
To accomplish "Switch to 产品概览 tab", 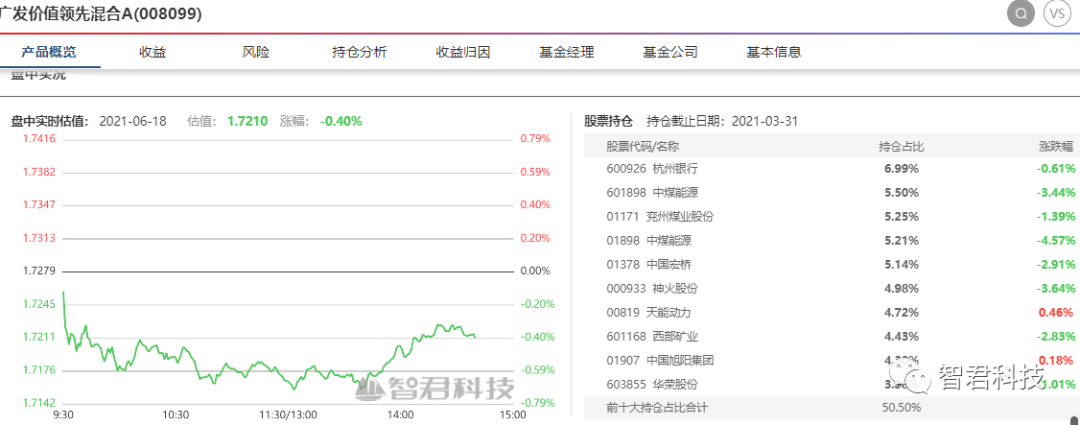I will 49,52.
